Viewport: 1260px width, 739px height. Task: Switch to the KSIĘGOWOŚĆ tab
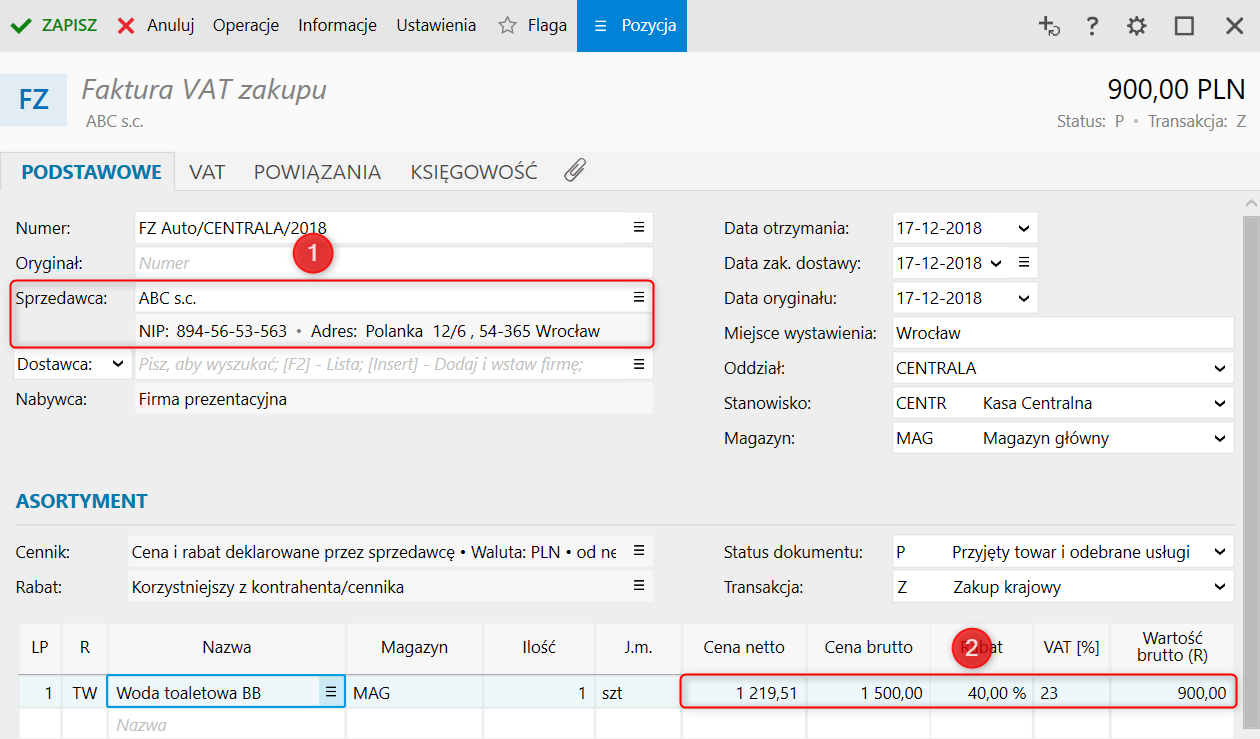click(473, 172)
